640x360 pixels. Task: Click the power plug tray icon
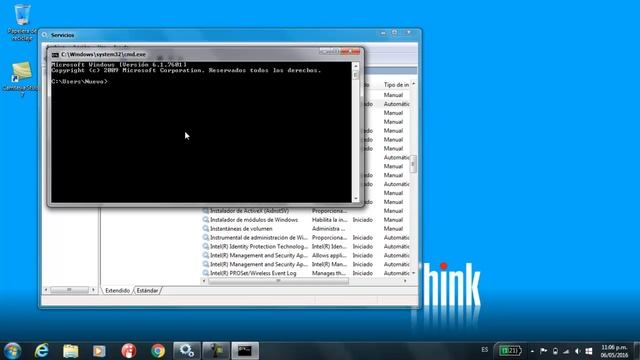(555, 351)
